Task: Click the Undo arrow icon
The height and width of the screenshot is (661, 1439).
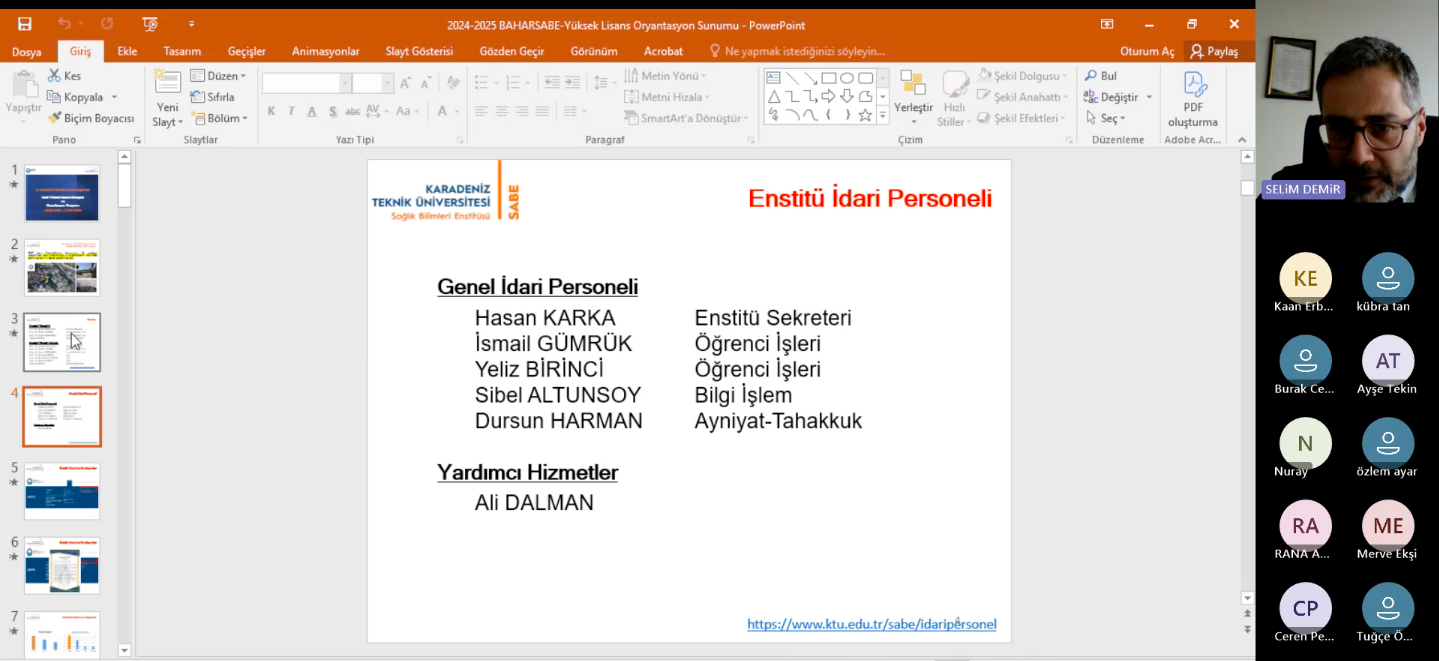Action: [x=64, y=24]
